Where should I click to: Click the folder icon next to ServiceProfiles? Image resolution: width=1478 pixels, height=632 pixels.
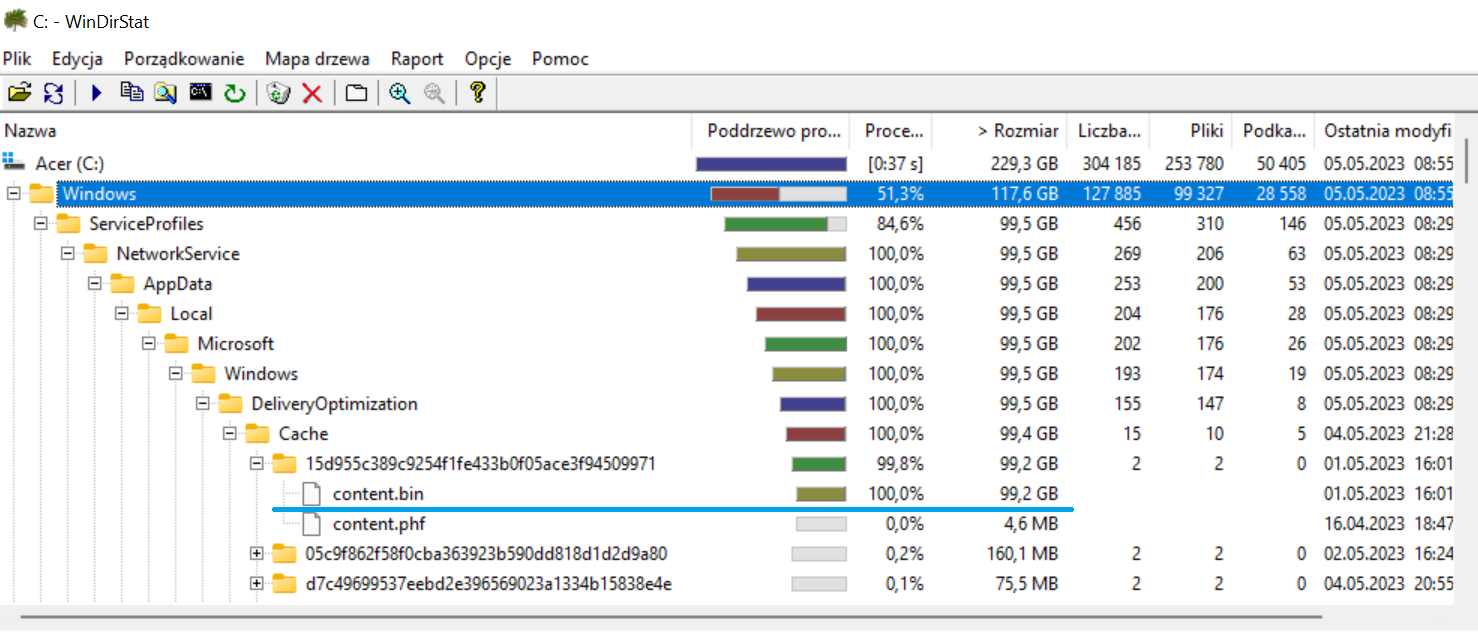tap(69, 223)
